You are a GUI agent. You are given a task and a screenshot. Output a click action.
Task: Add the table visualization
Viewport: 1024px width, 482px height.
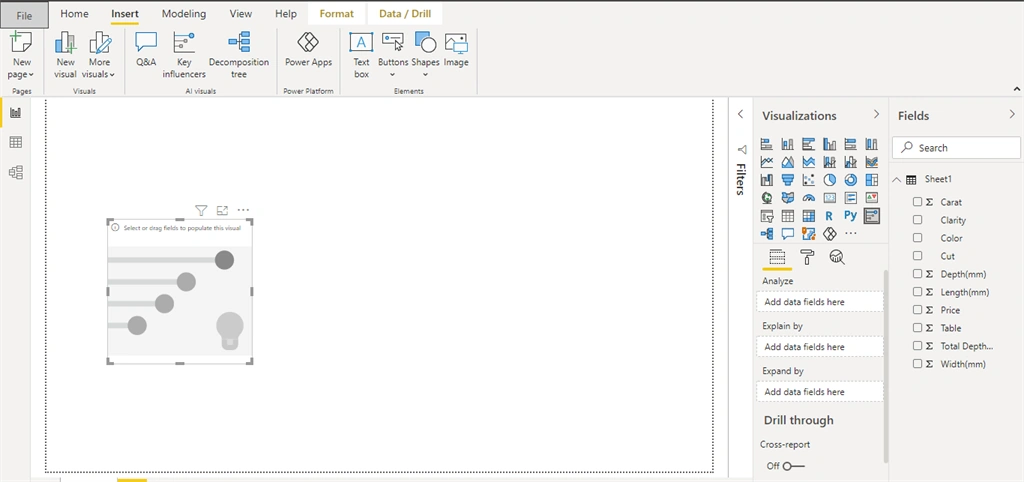click(x=788, y=216)
